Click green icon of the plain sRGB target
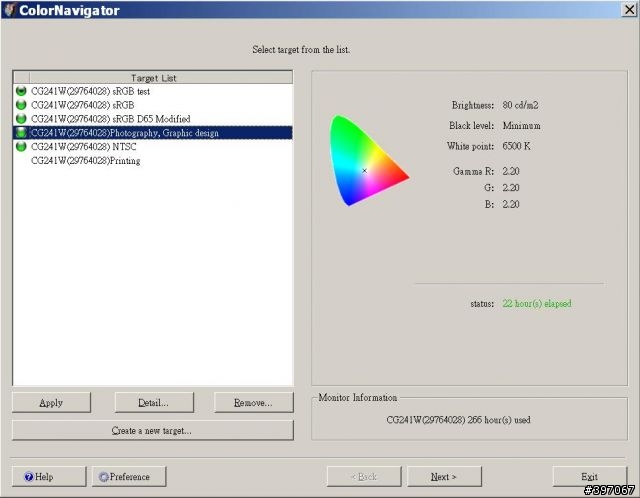Viewport: 640px width, 498px height. [x=21, y=105]
